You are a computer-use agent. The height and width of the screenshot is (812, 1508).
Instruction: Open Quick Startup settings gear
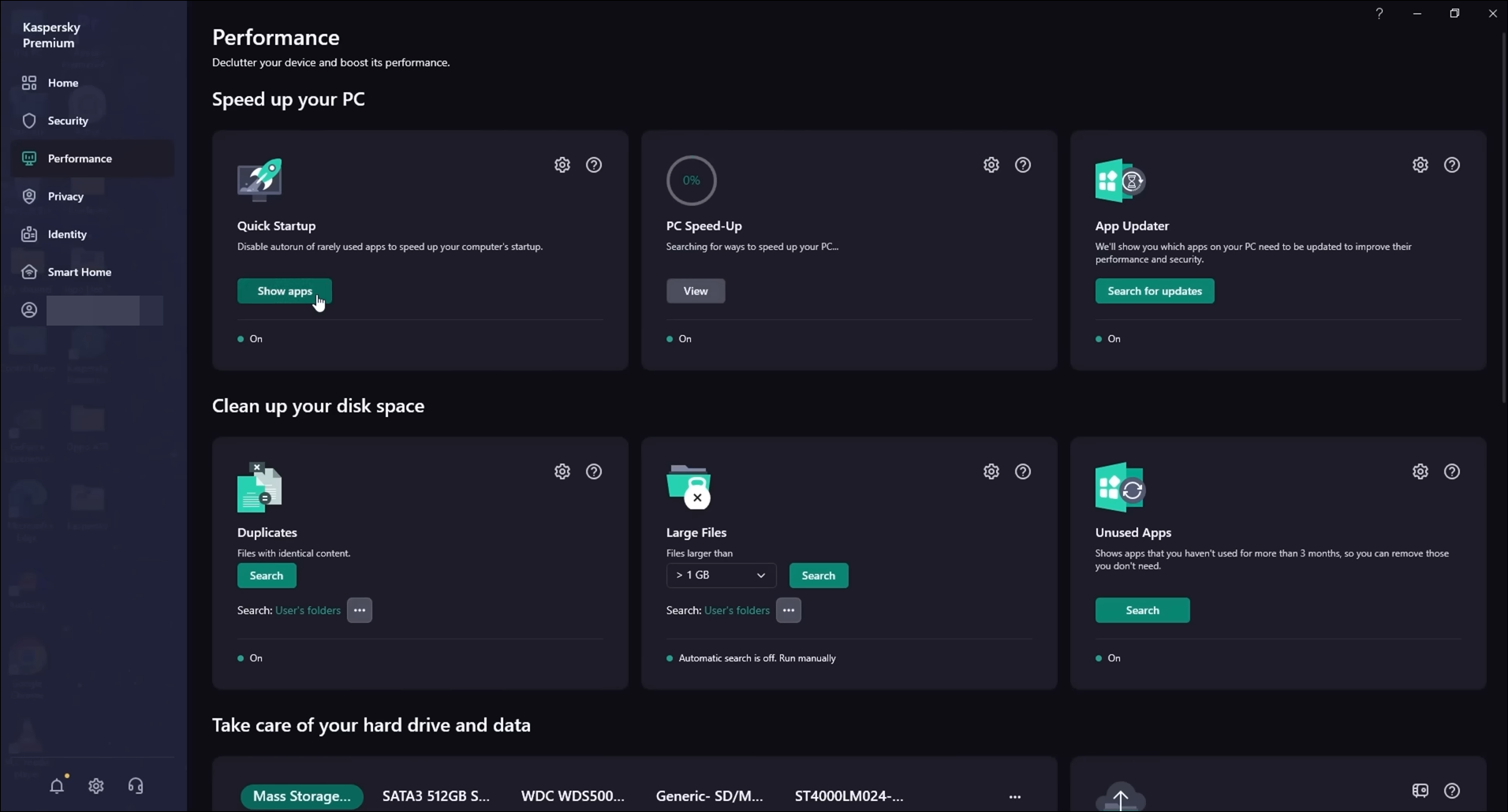[x=562, y=165]
